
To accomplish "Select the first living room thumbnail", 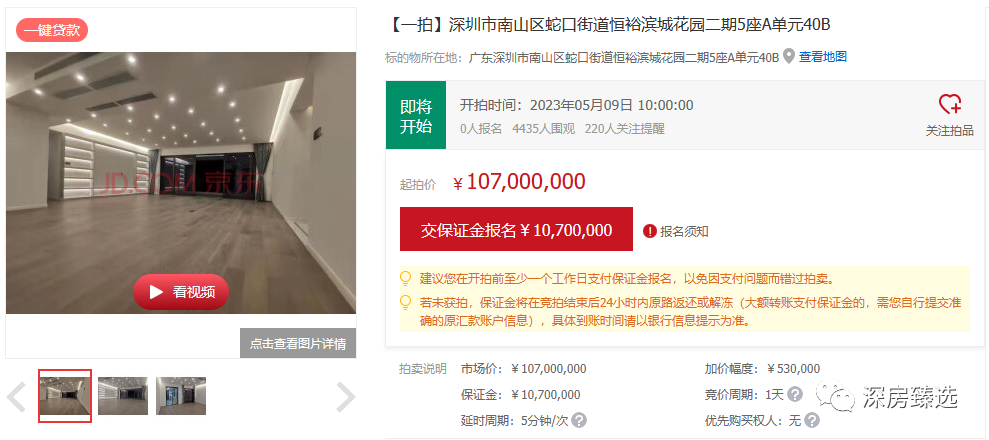I will pos(65,396).
